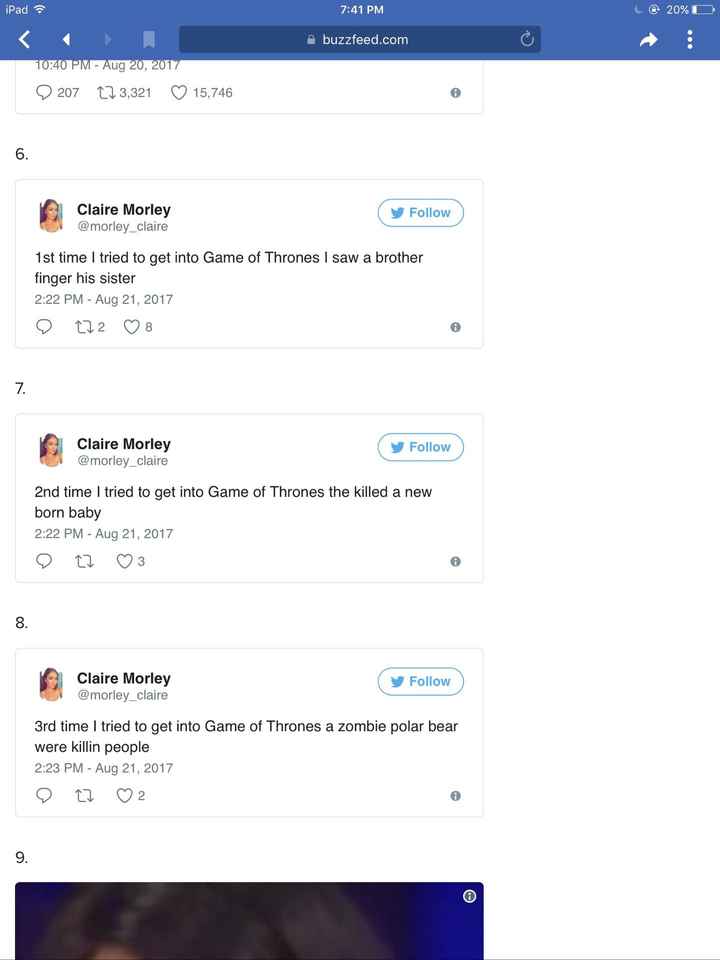Open bookmarks with the bookmark icon
Viewport: 720px width, 960px height.
point(148,40)
